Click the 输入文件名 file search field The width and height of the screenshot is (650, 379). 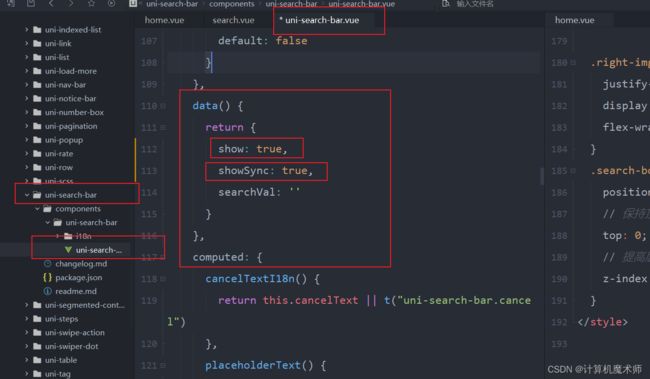(475, 4)
